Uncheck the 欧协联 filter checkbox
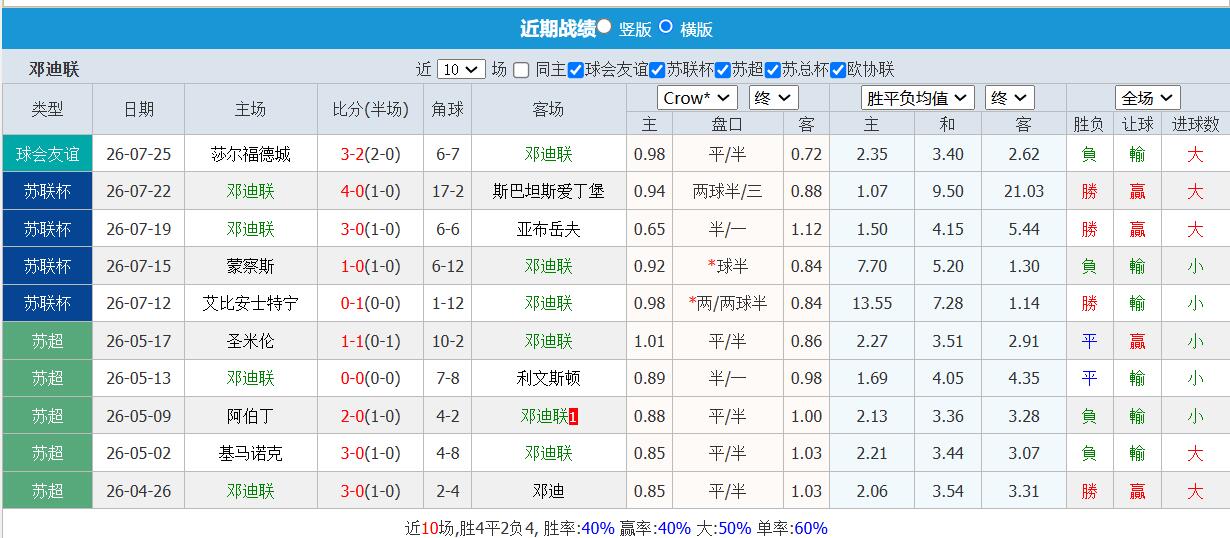The image size is (1230, 538). point(838,70)
